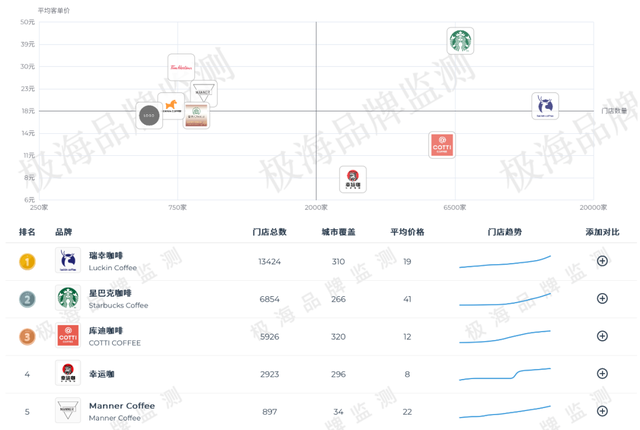640x430 pixels.
Task: Click the 18元 y-axis tick label
Action: tap(28, 111)
